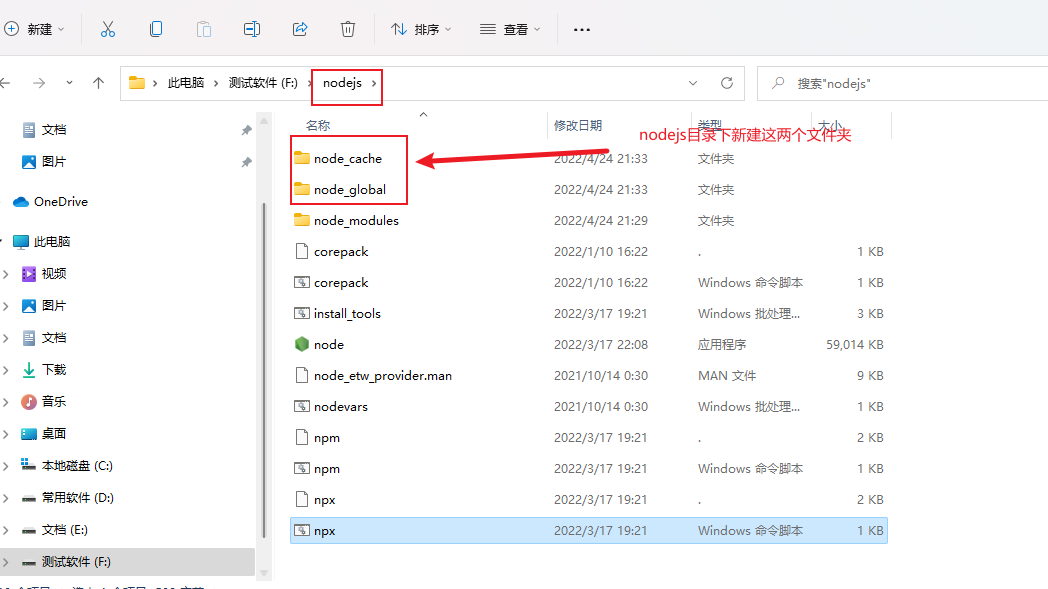
Task: Select the node application file
Action: pos(329,344)
